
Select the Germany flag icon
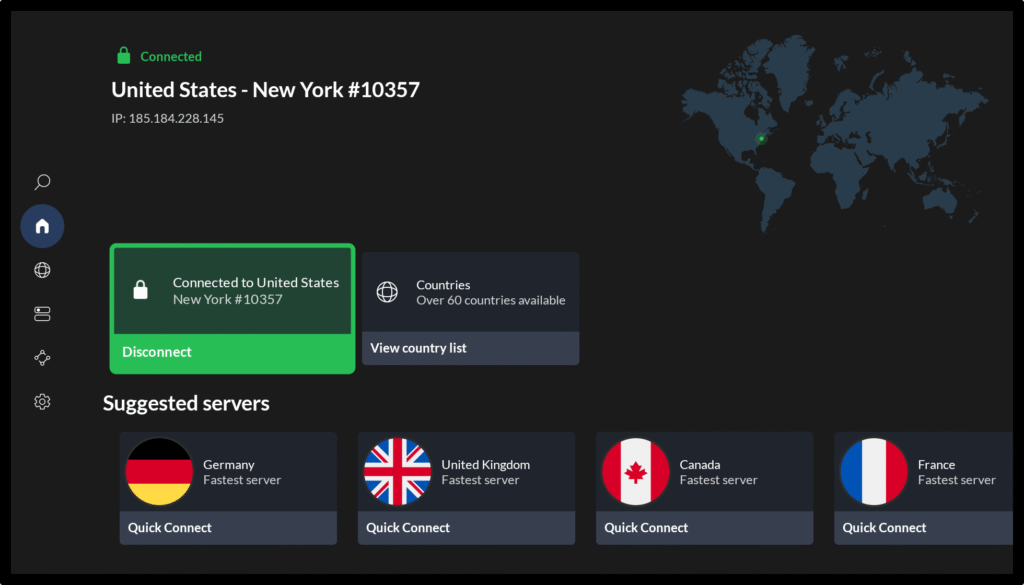158,470
